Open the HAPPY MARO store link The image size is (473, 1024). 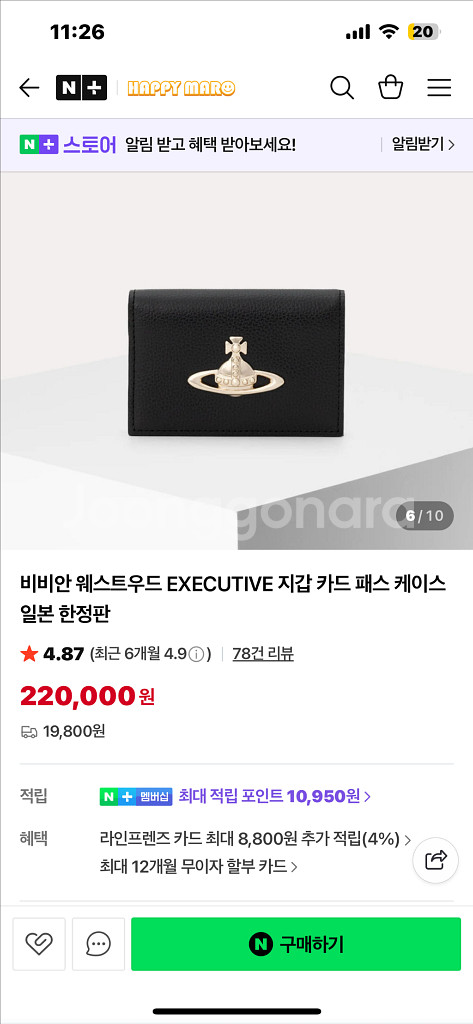[182, 88]
